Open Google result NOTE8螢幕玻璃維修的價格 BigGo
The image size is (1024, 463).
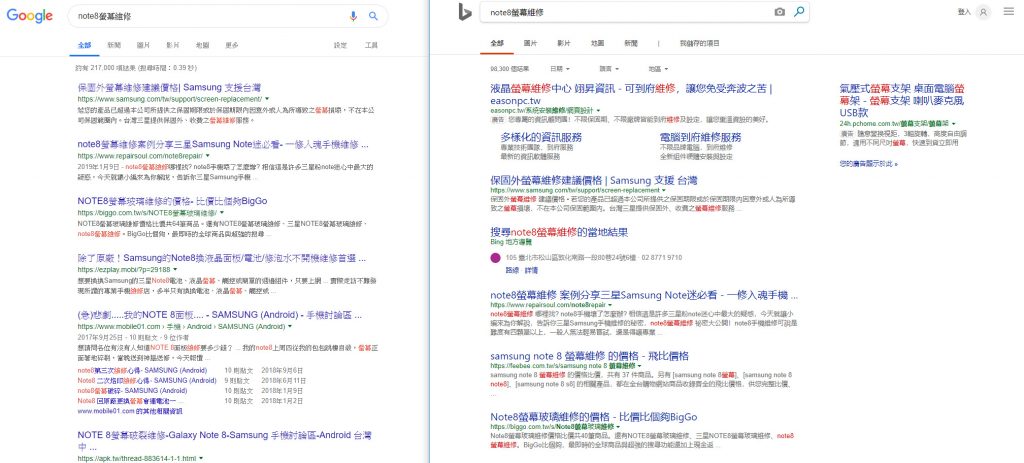coord(172,200)
